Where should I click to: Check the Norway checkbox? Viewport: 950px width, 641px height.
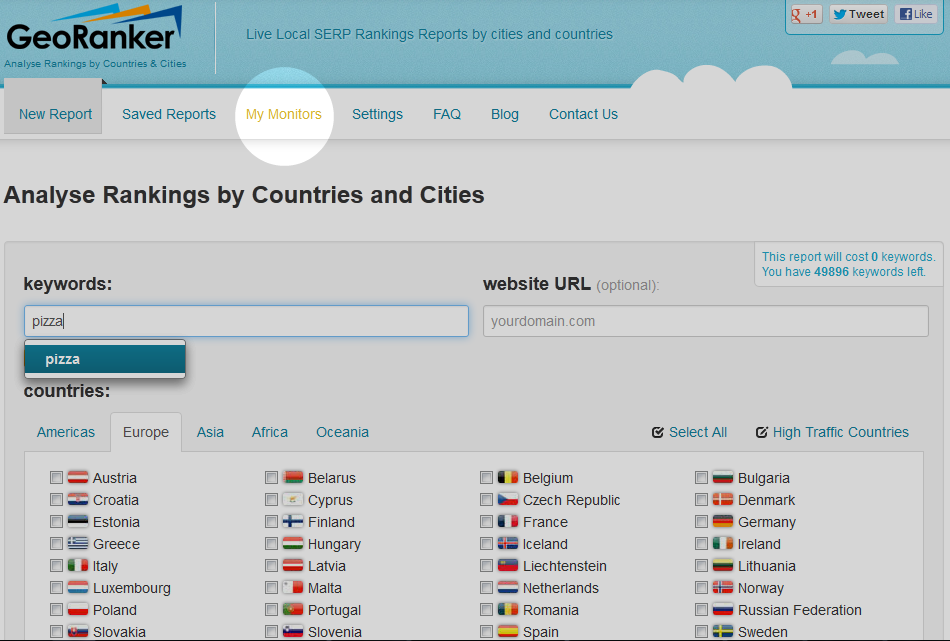(702, 588)
